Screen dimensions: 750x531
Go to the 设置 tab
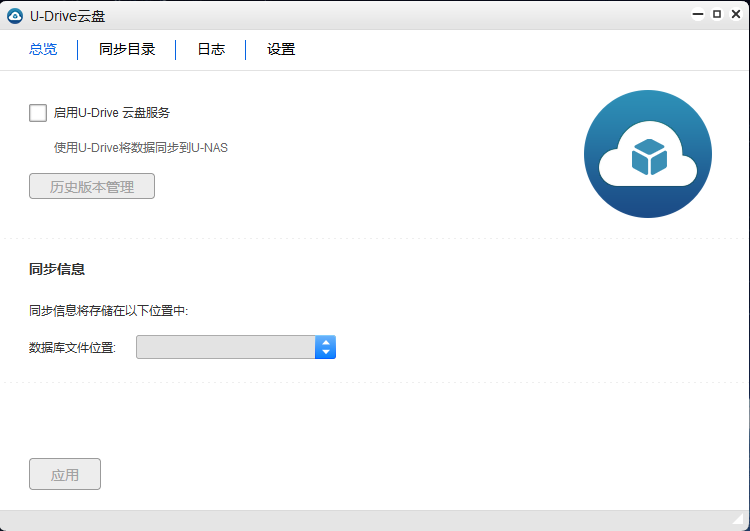(x=281, y=49)
